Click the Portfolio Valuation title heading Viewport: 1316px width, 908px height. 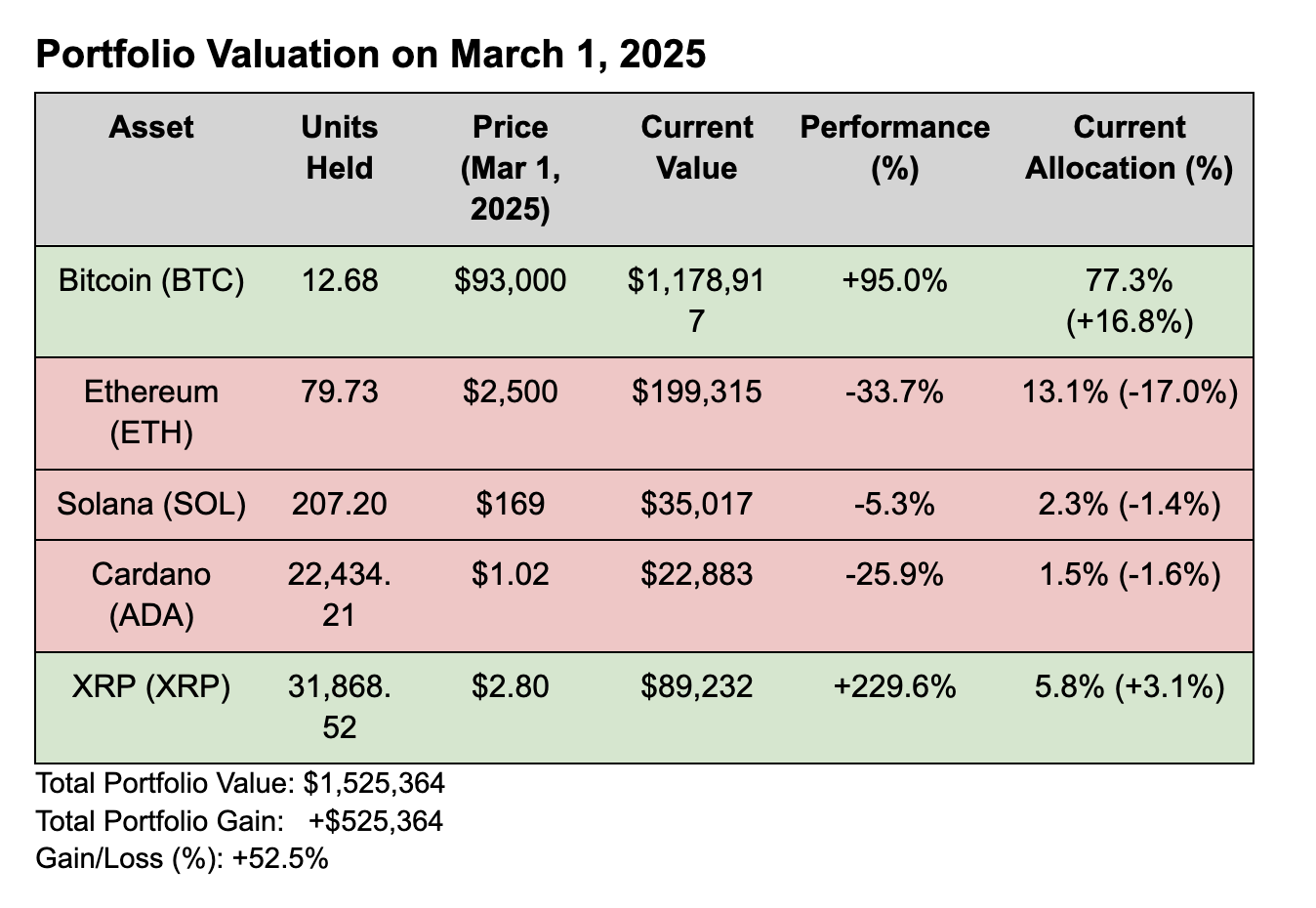(x=370, y=55)
